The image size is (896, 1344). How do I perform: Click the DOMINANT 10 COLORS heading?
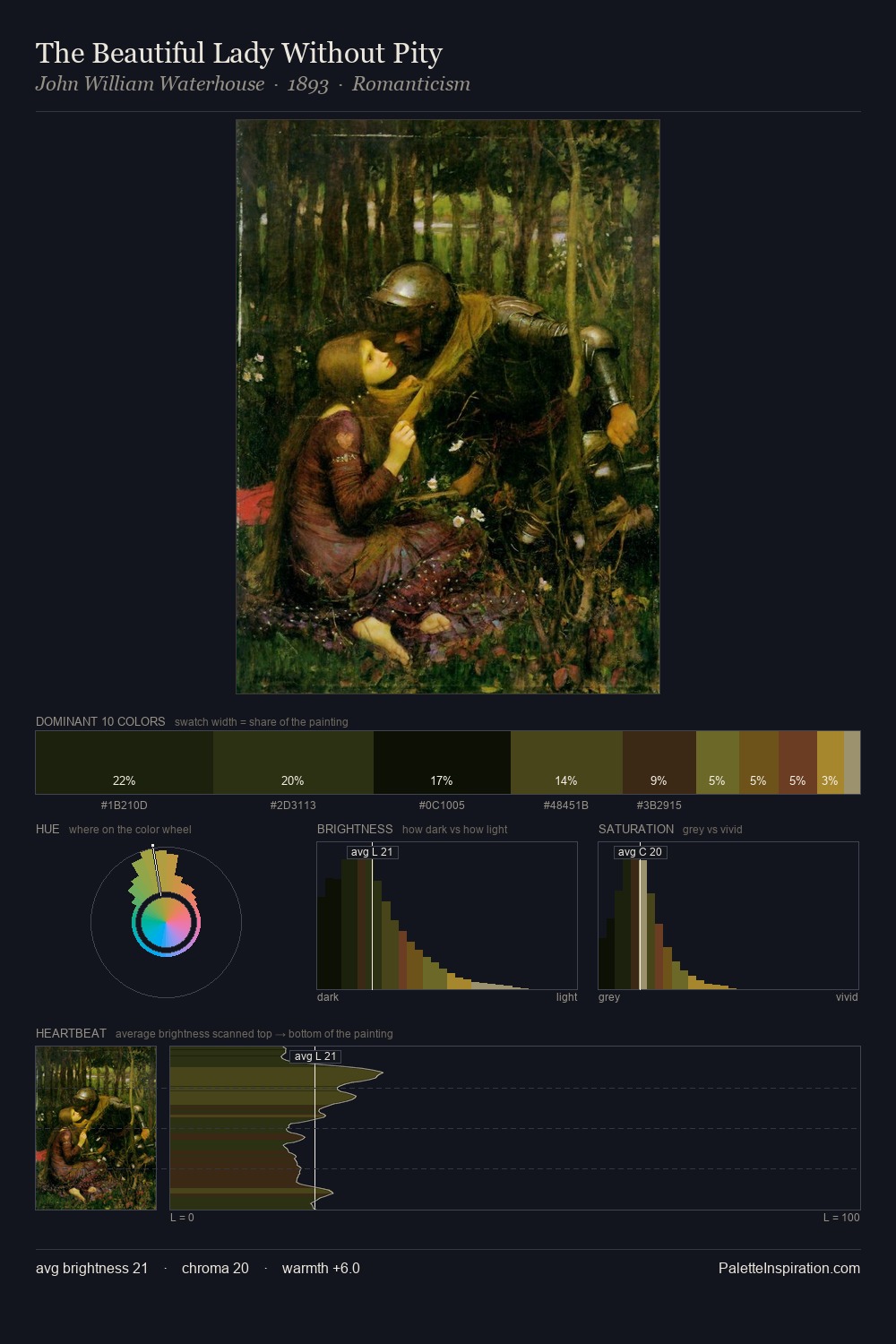[x=100, y=721]
